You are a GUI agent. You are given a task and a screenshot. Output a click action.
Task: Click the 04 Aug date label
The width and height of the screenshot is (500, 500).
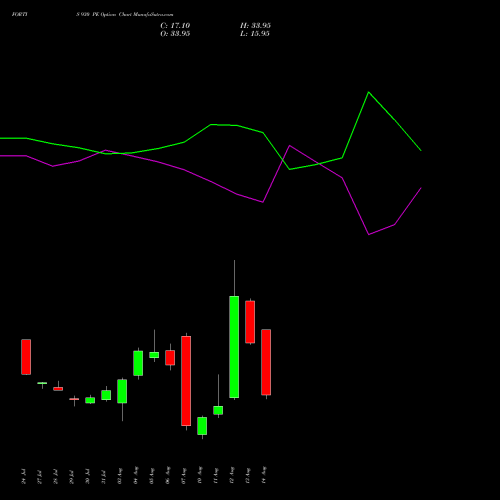(135, 475)
